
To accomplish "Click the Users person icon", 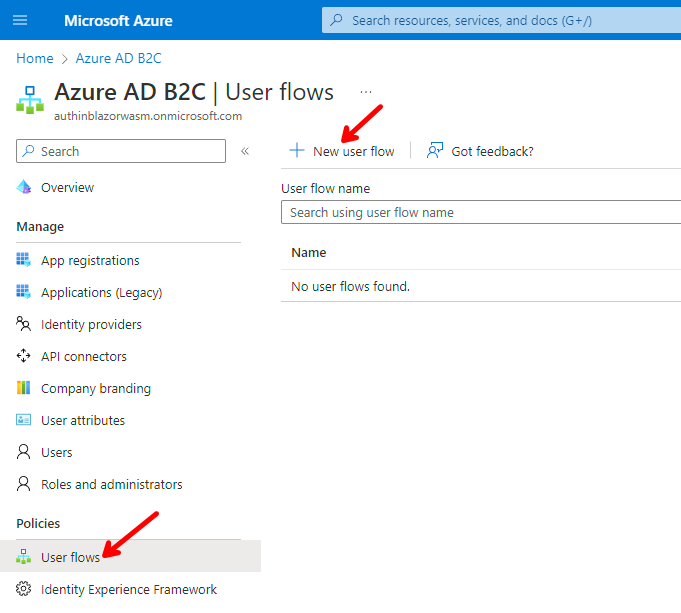I will point(23,452).
